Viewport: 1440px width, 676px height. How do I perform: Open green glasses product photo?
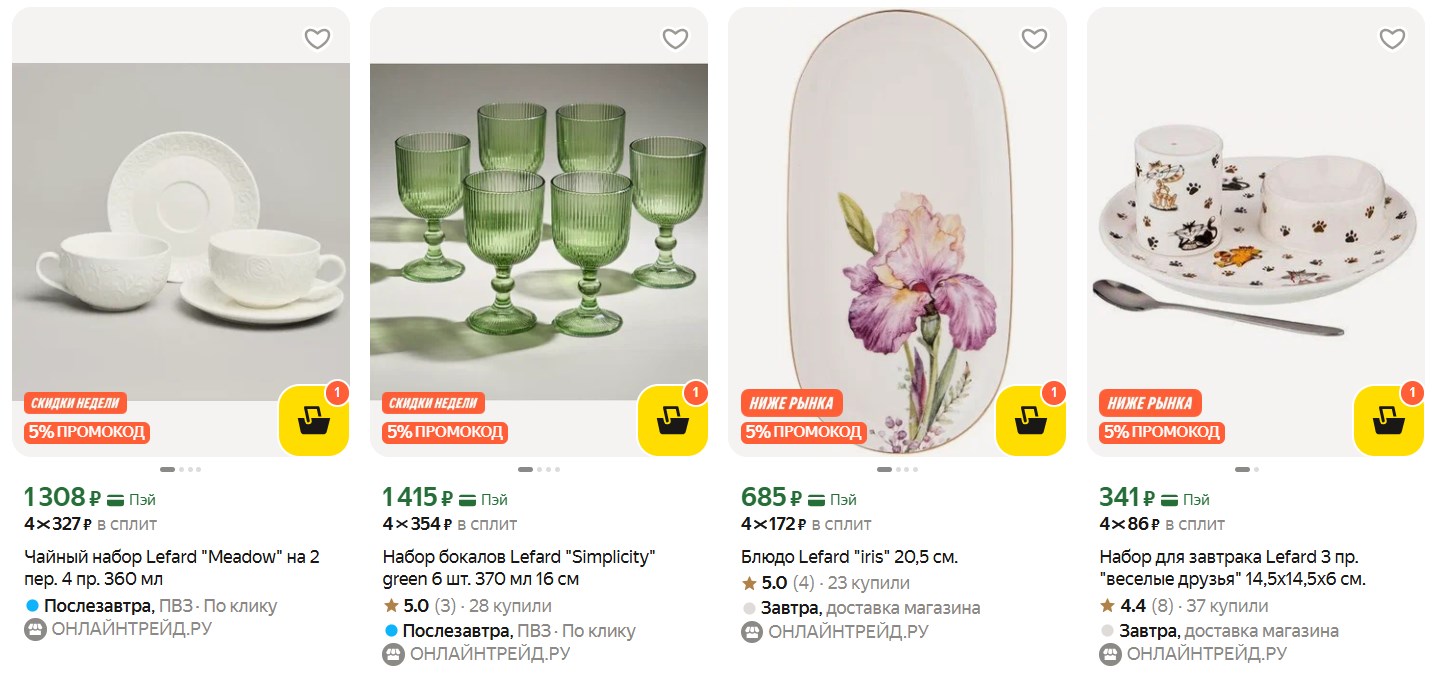pos(539,232)
